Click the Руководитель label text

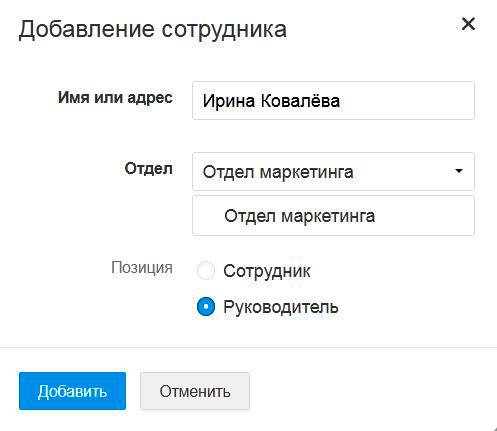pos(281,307)
